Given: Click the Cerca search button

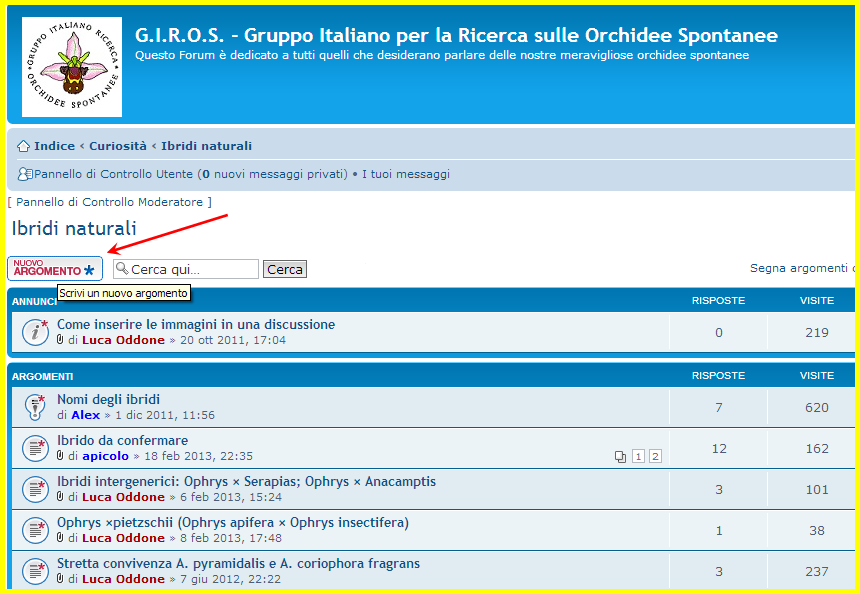Looking at the screenshot, I should [285, 269].
